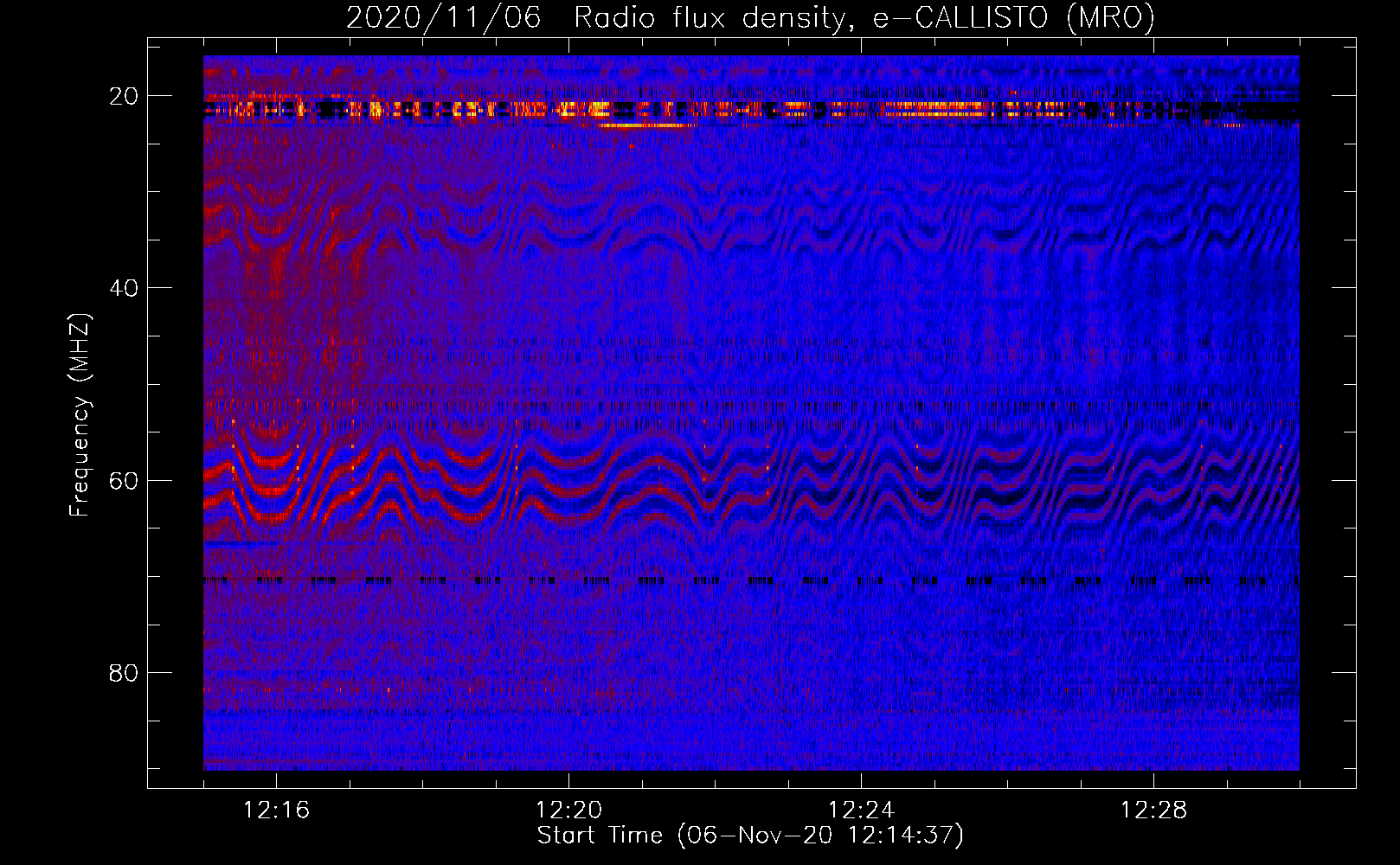1400x865 pixels.
Task: Click the 12:24 time tick label
Action: click(x=861, y=810)
